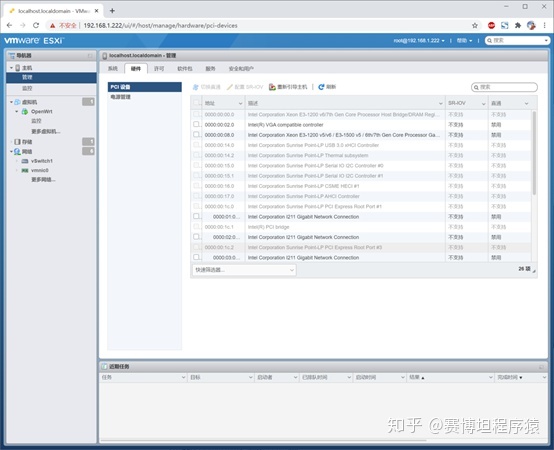Screen dimensions: 554x450
Task: Open the 帮助 help dropdown
Action: coord(464,41)
